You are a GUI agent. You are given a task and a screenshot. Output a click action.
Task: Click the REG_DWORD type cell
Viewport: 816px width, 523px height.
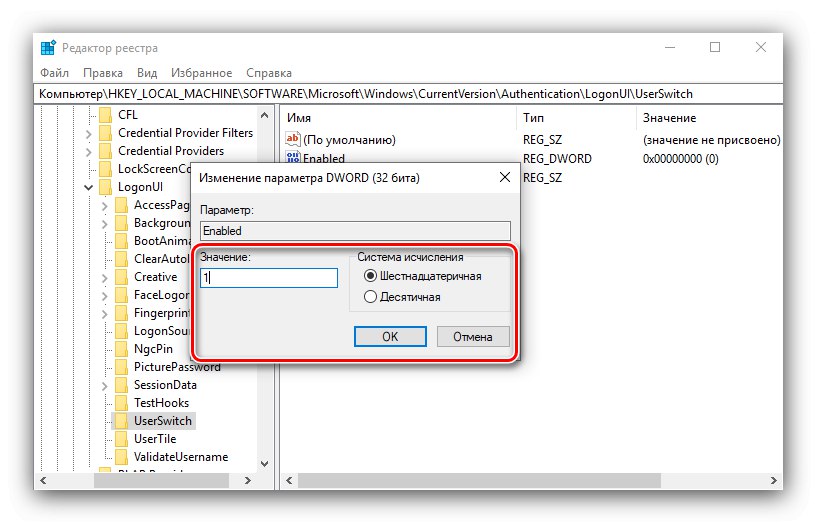tap(557, 159)
